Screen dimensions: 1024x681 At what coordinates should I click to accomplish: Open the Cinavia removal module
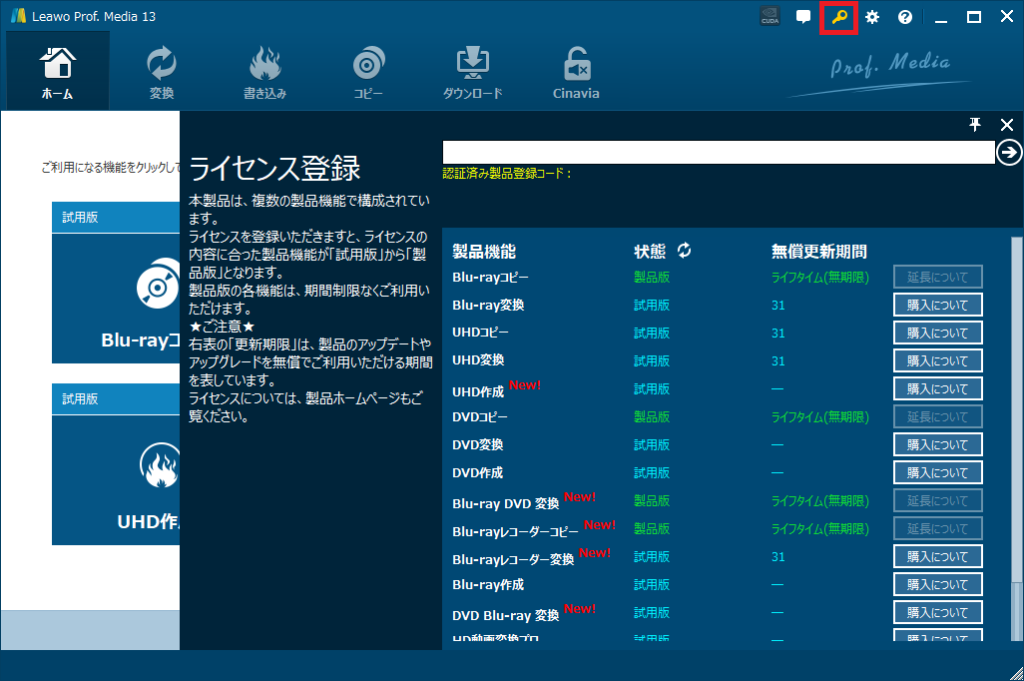pyautogui.click(x=576, y=72)
